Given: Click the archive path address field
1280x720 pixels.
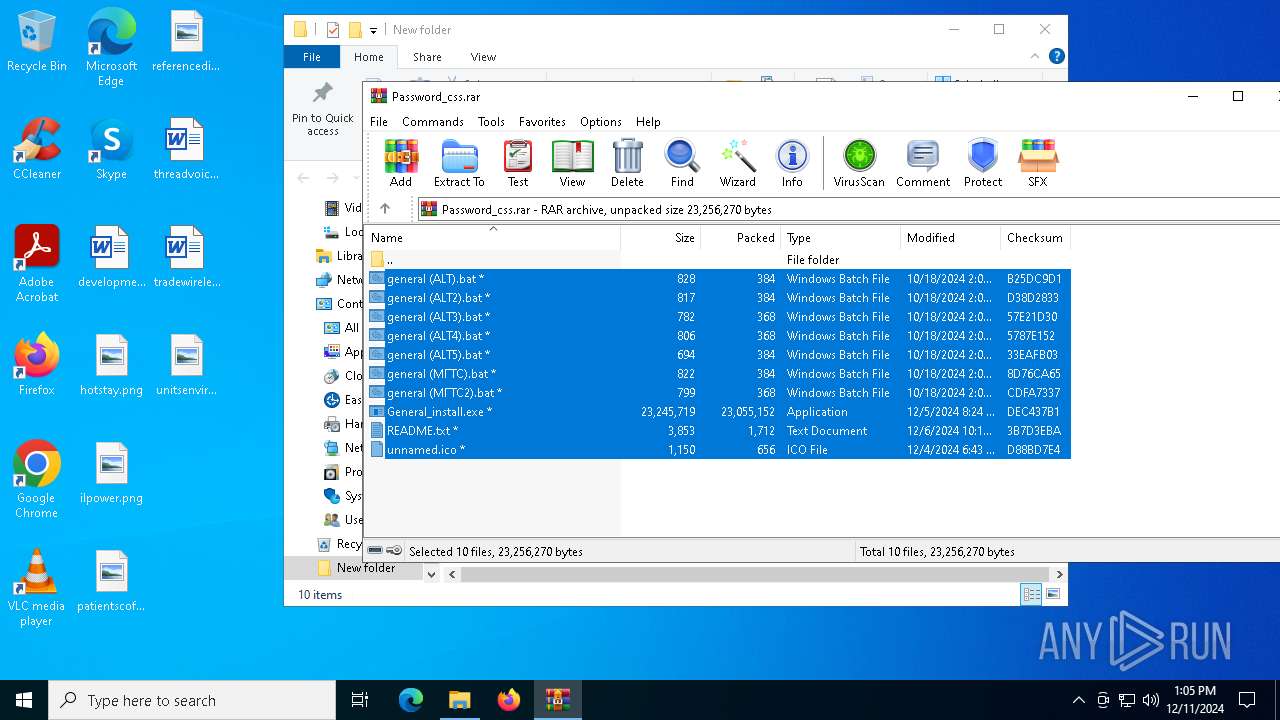Looking at the screenshot, I should [849, 209].
